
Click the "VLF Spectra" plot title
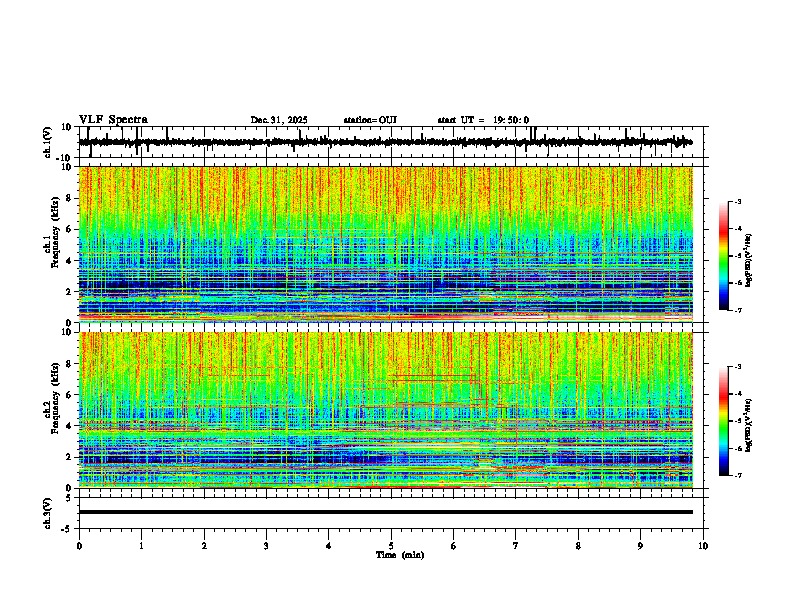tap(113, 120)
